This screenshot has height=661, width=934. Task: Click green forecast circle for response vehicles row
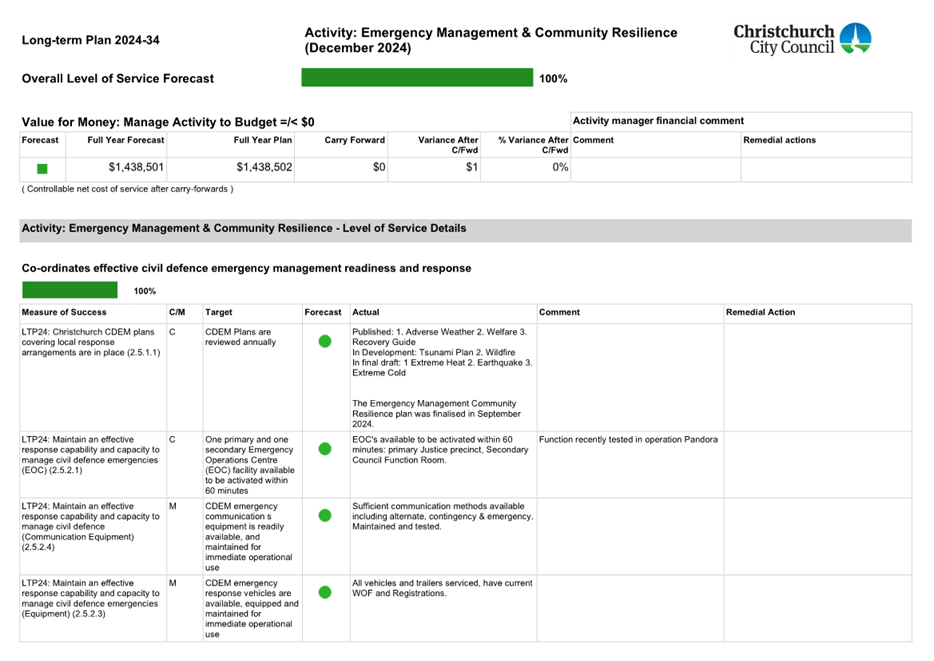324,592
